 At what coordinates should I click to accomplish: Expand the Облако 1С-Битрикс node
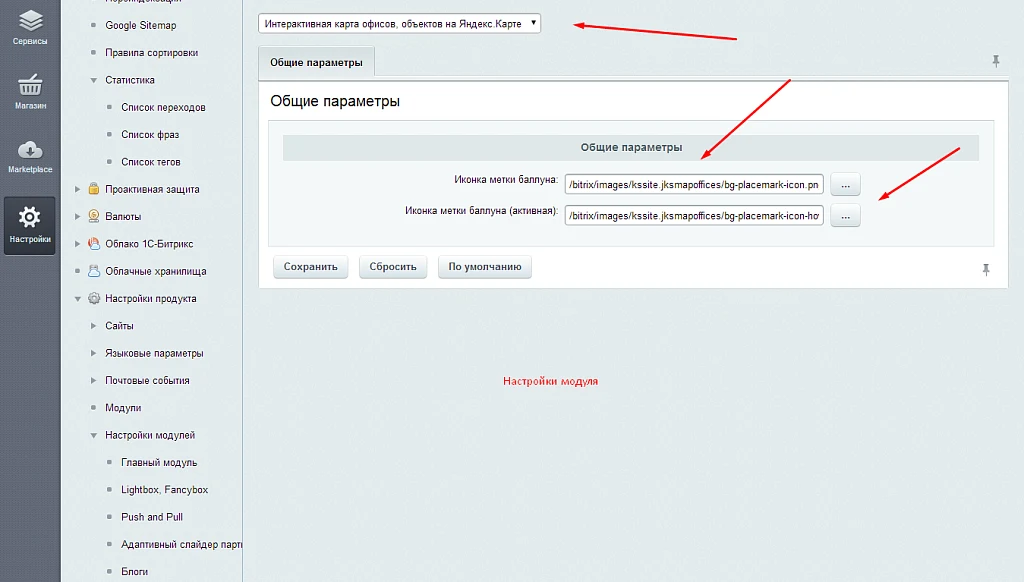pos(77,244)
